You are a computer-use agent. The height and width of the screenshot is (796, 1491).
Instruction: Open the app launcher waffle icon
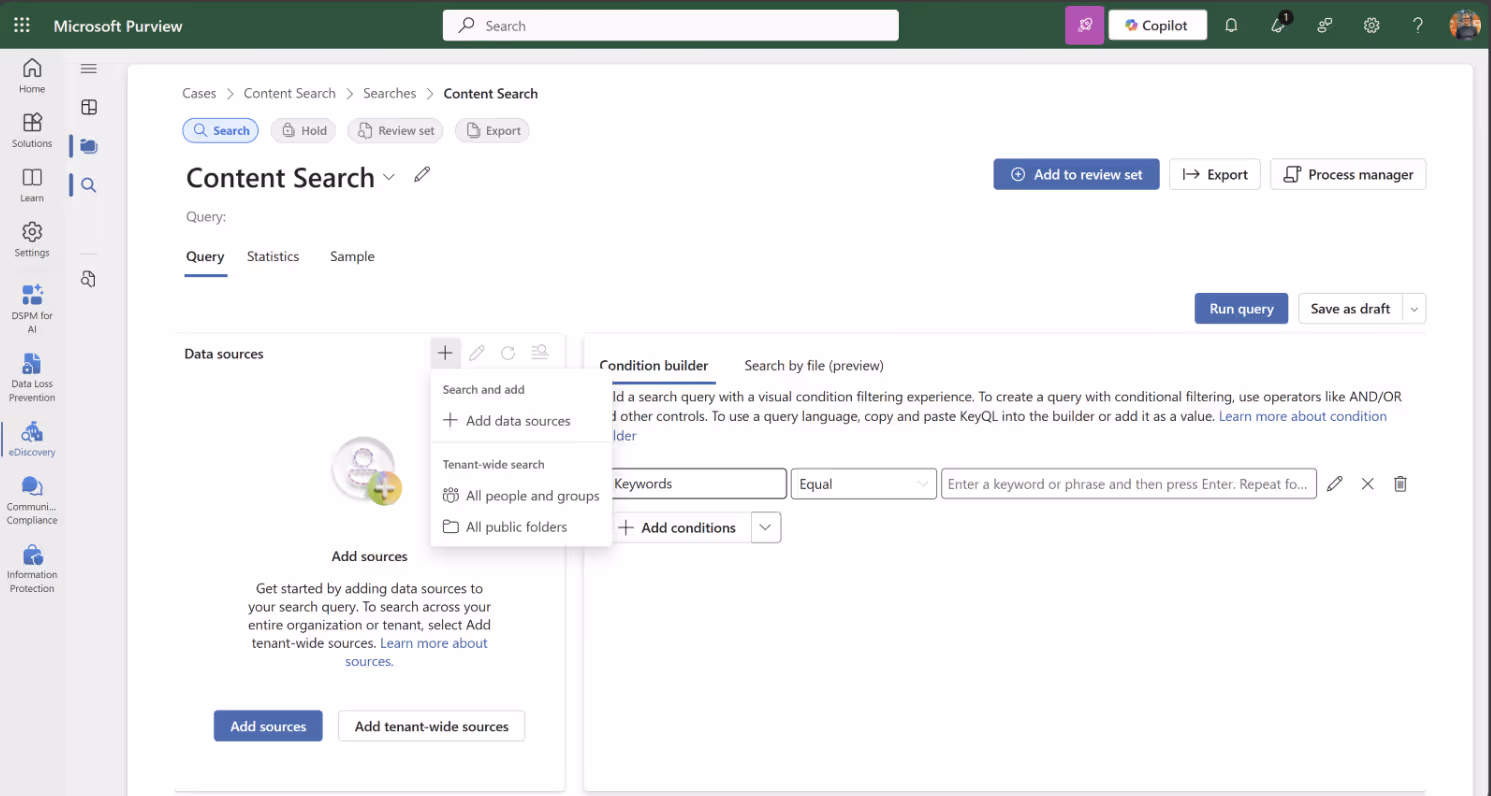[22, 25]
